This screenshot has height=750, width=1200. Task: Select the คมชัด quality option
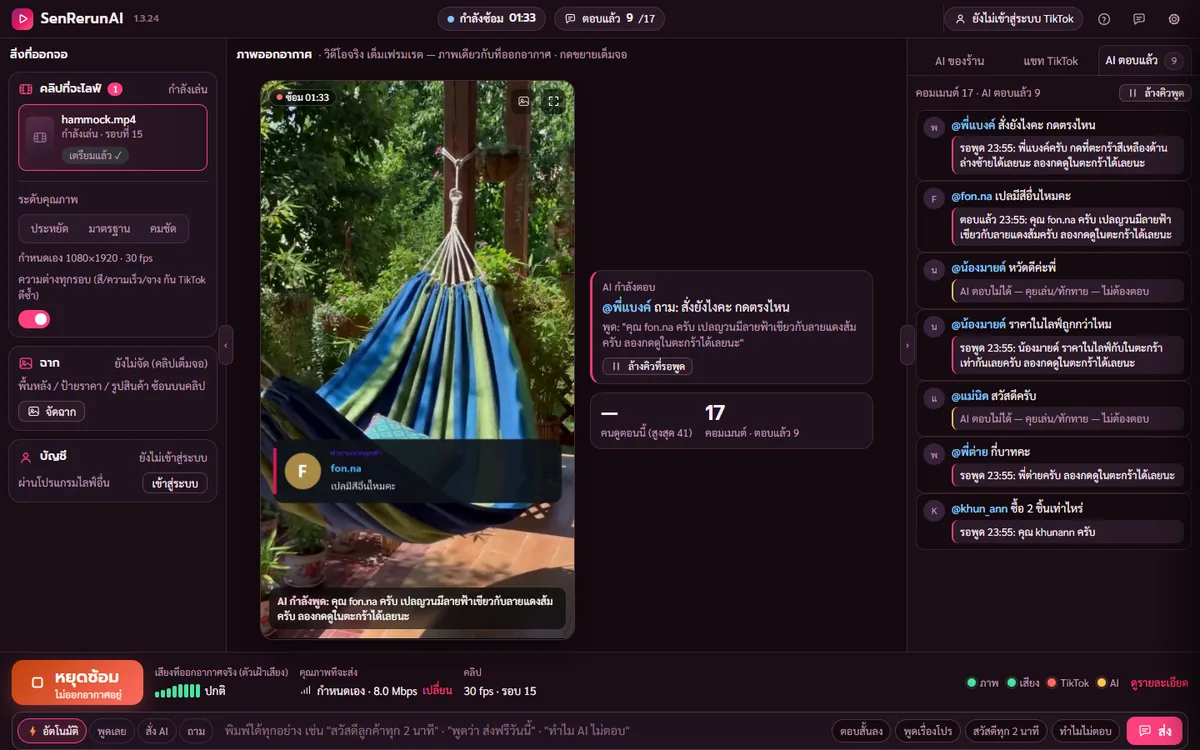[x=163, y=229]
